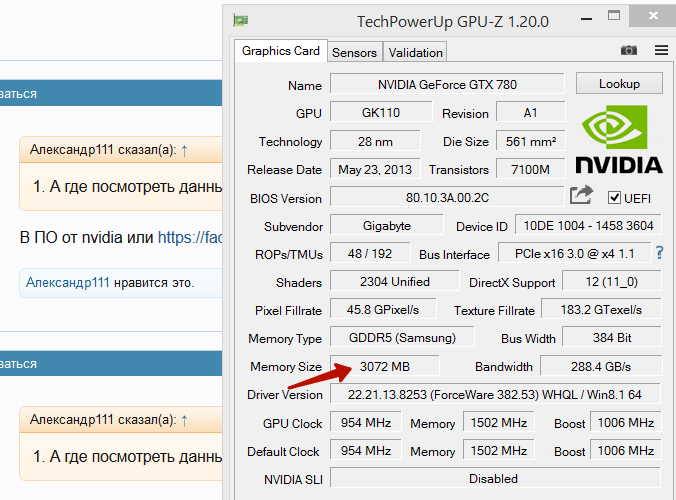Screen dimensions: 676x500
Task: Click "Александр111 сказал(а):" header in second quote
Action: pos(103,419)
